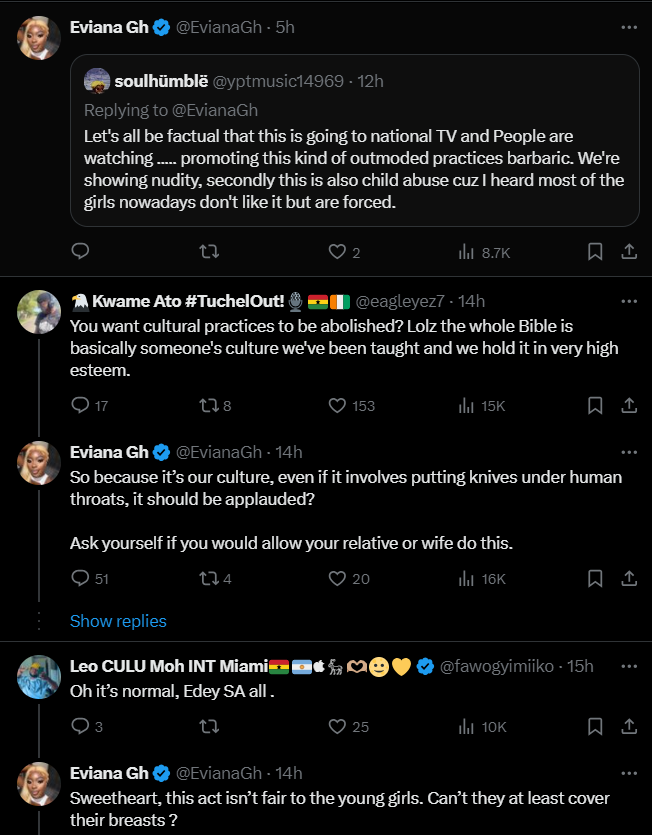
Task: Open @yptmusic14969 quoted post by soulhümblē
Action: (x=354, y=141)
